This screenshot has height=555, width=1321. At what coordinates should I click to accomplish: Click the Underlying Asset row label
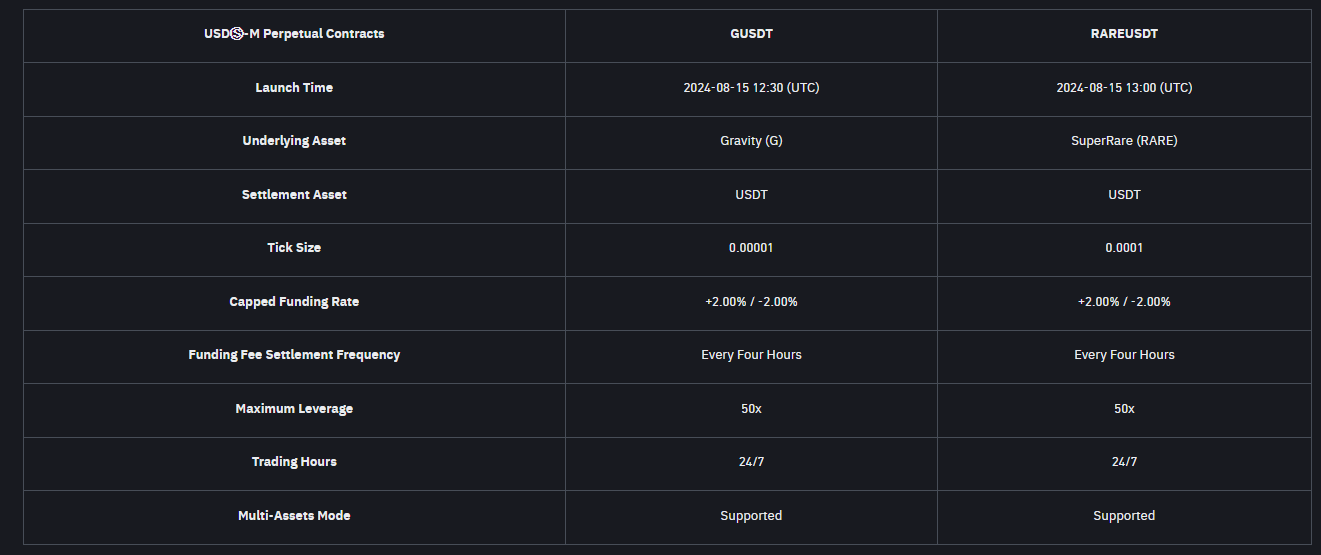pos(294,141)
